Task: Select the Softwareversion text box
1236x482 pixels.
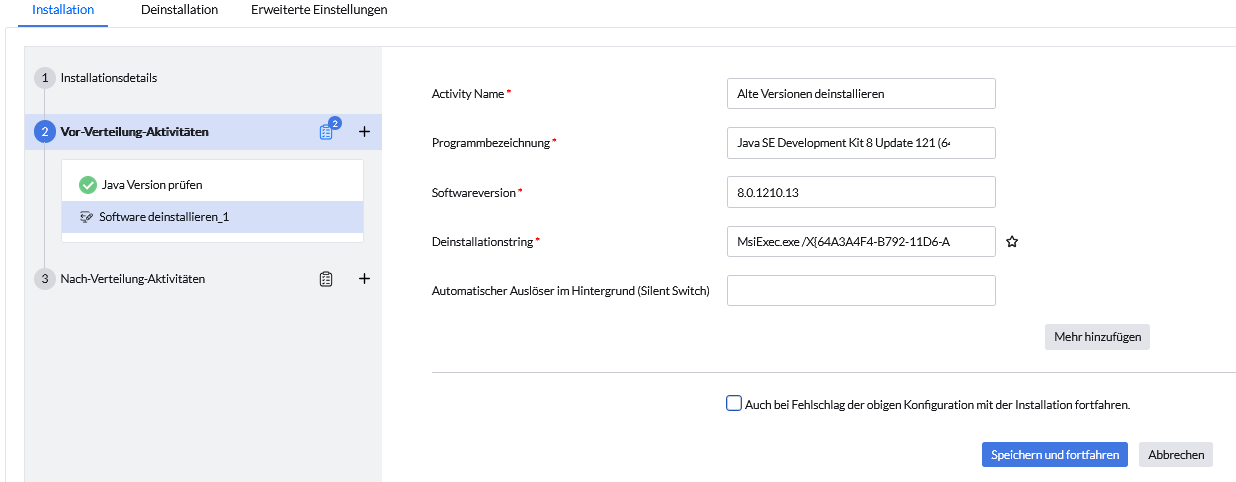Action: click(x=860, y=192)
